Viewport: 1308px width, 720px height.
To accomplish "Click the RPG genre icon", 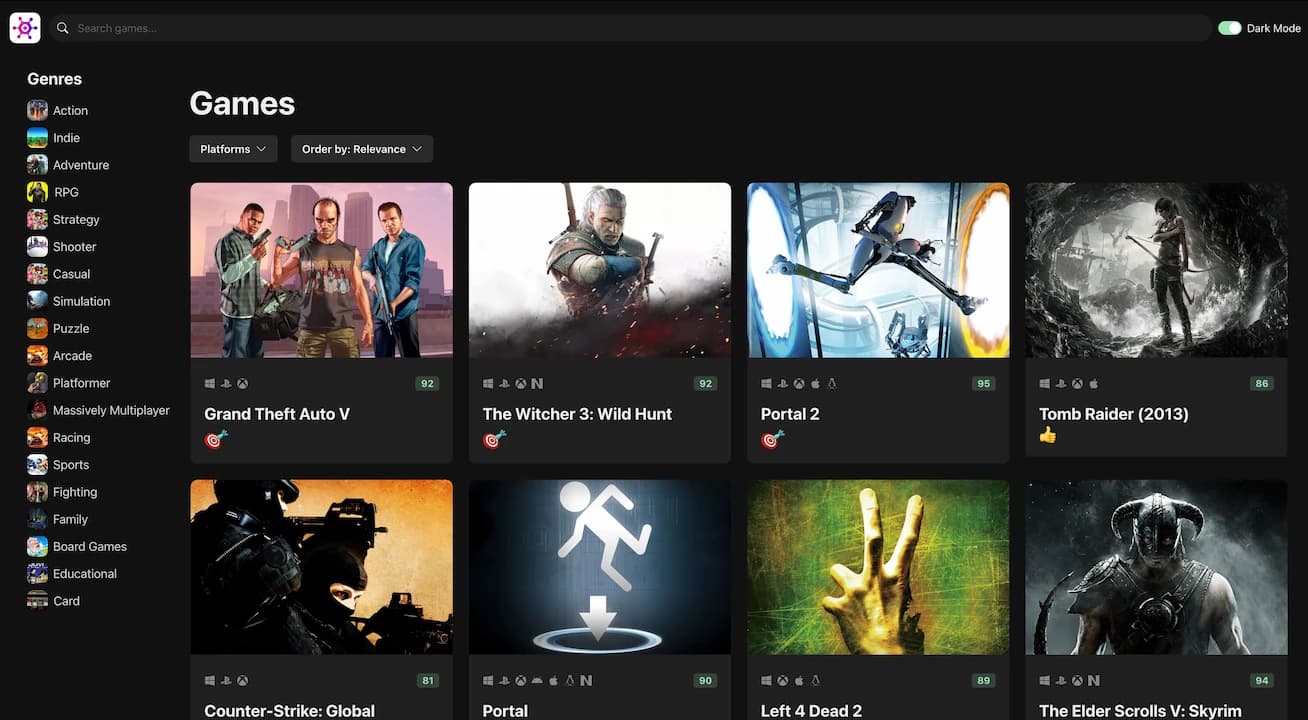I will pos(37,192).
